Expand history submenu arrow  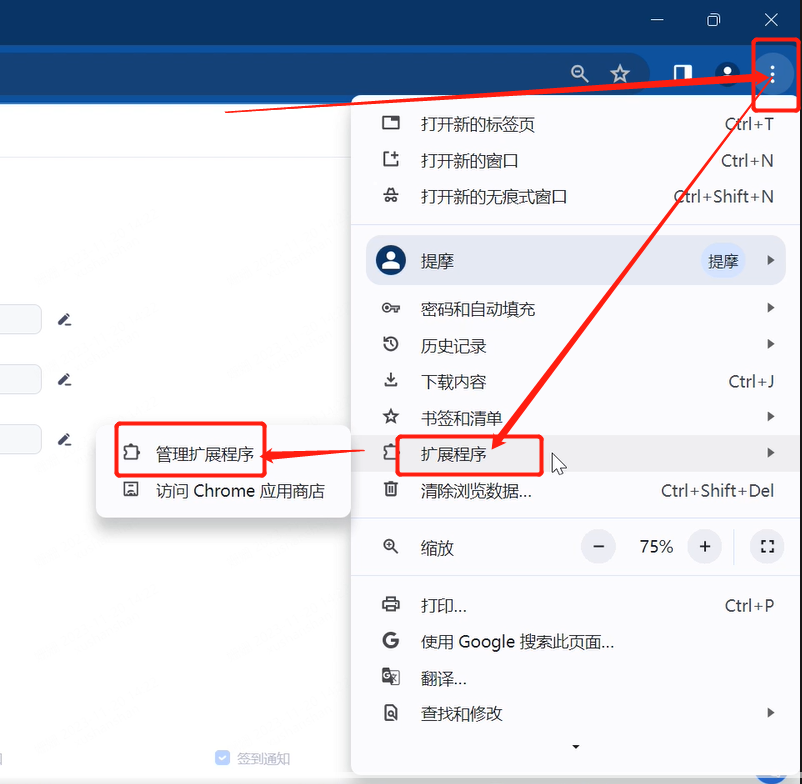[x=770, y=344]
